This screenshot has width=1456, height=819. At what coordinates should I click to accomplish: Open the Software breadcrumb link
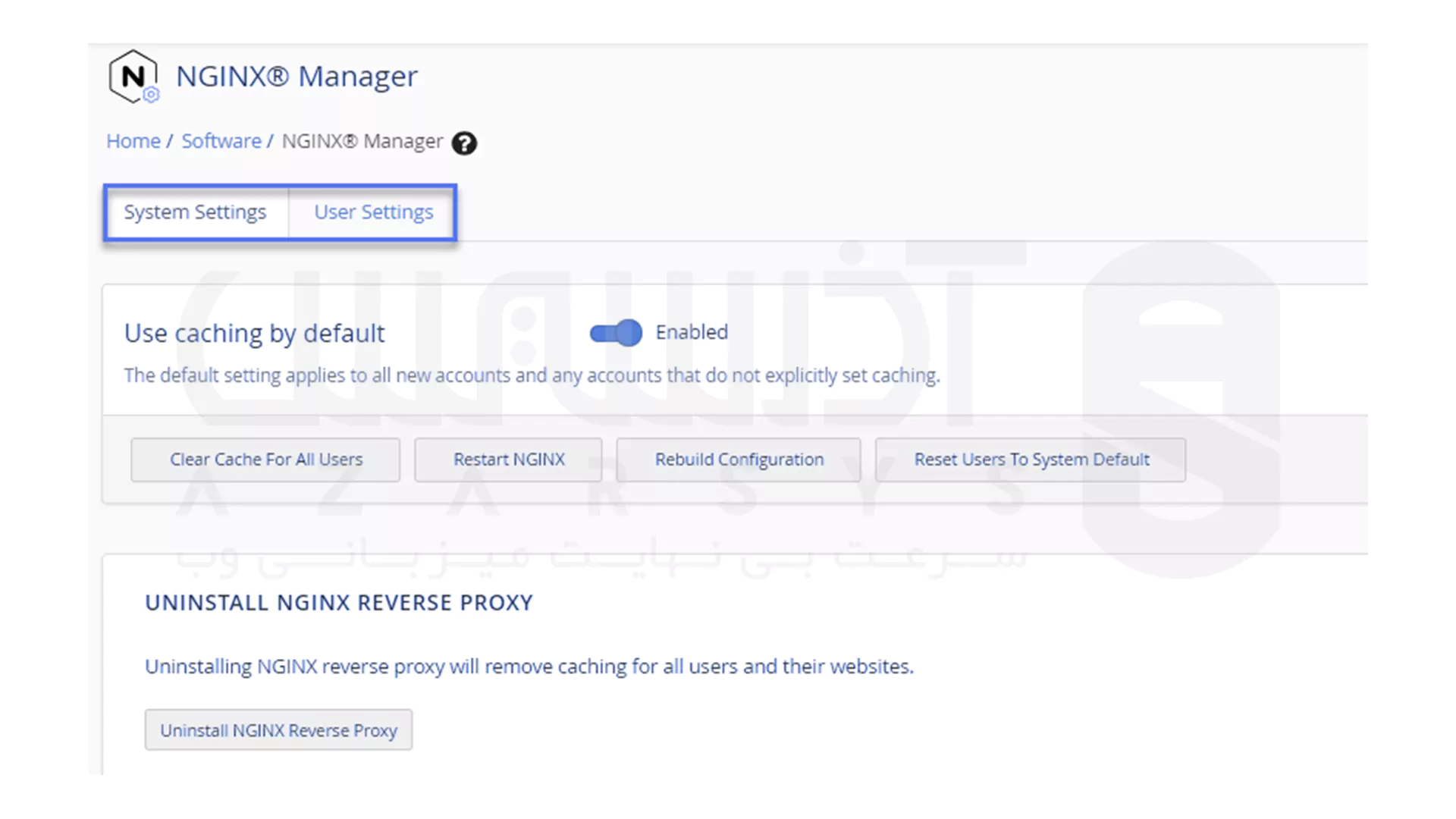[221, 141]
